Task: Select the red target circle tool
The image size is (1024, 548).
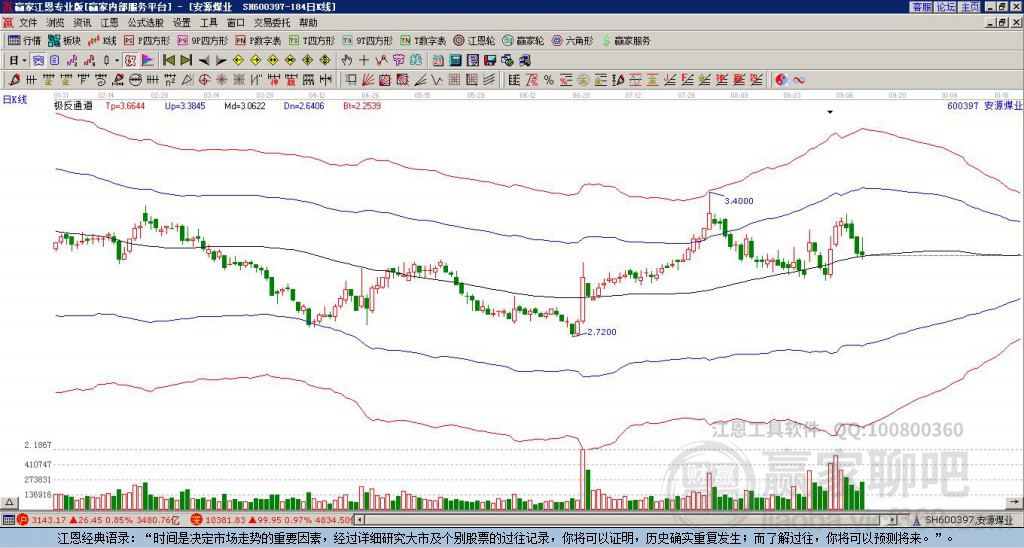Action: (204, 80)
